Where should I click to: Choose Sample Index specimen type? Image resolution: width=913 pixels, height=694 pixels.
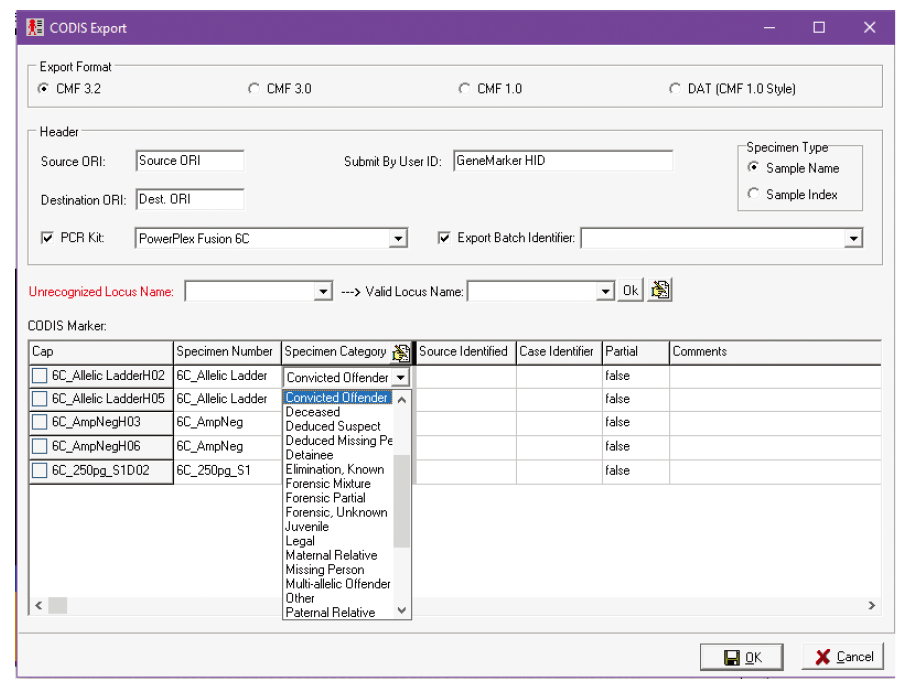pyautogui.click(x=753, y=193)
